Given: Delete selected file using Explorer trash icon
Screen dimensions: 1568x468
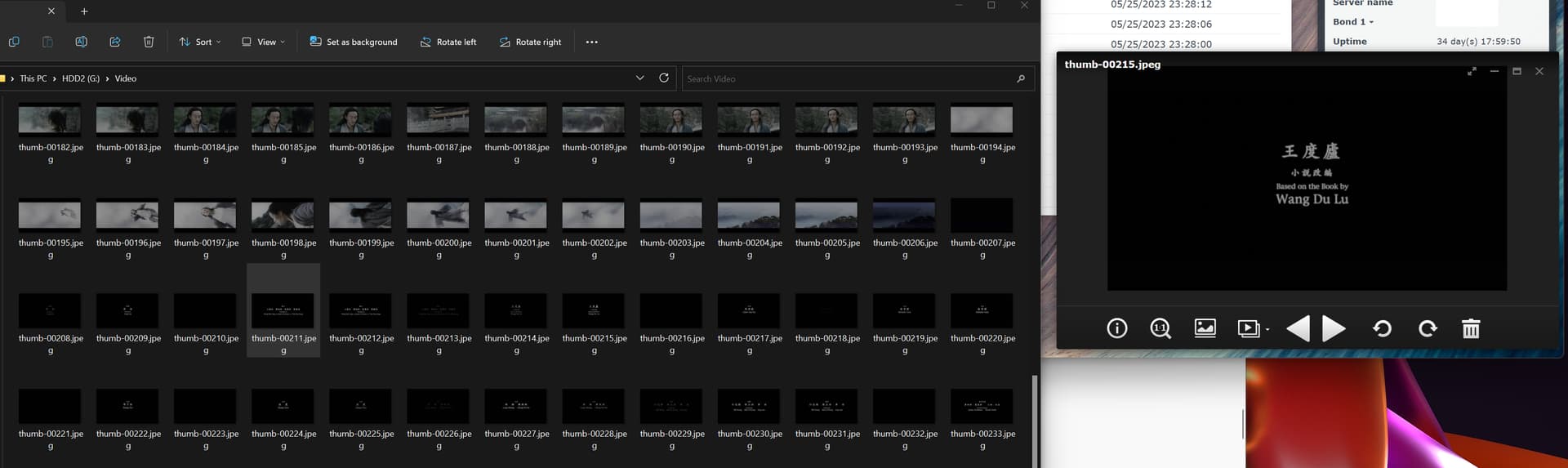Looking at the screenshot, I should pyautogui.click(x=149, y=42).
